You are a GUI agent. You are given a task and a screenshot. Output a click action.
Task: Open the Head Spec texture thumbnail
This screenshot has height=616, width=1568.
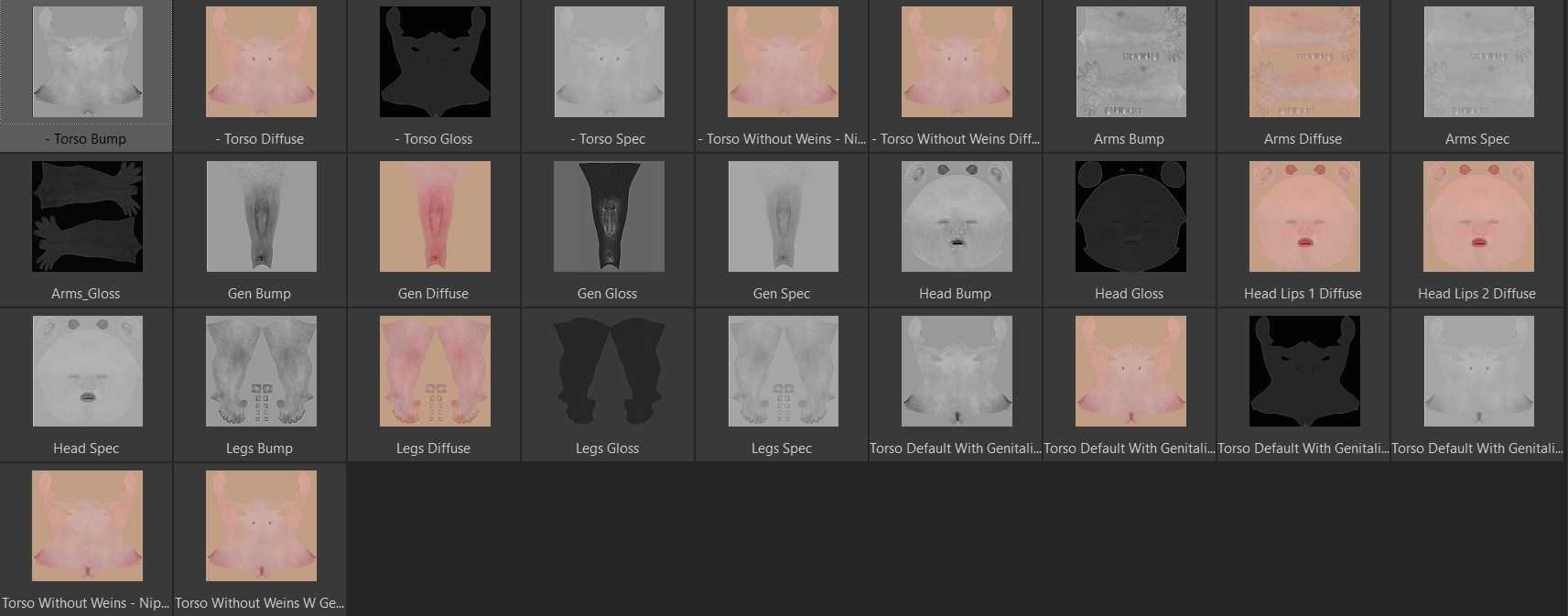click(x=87, y=372)
